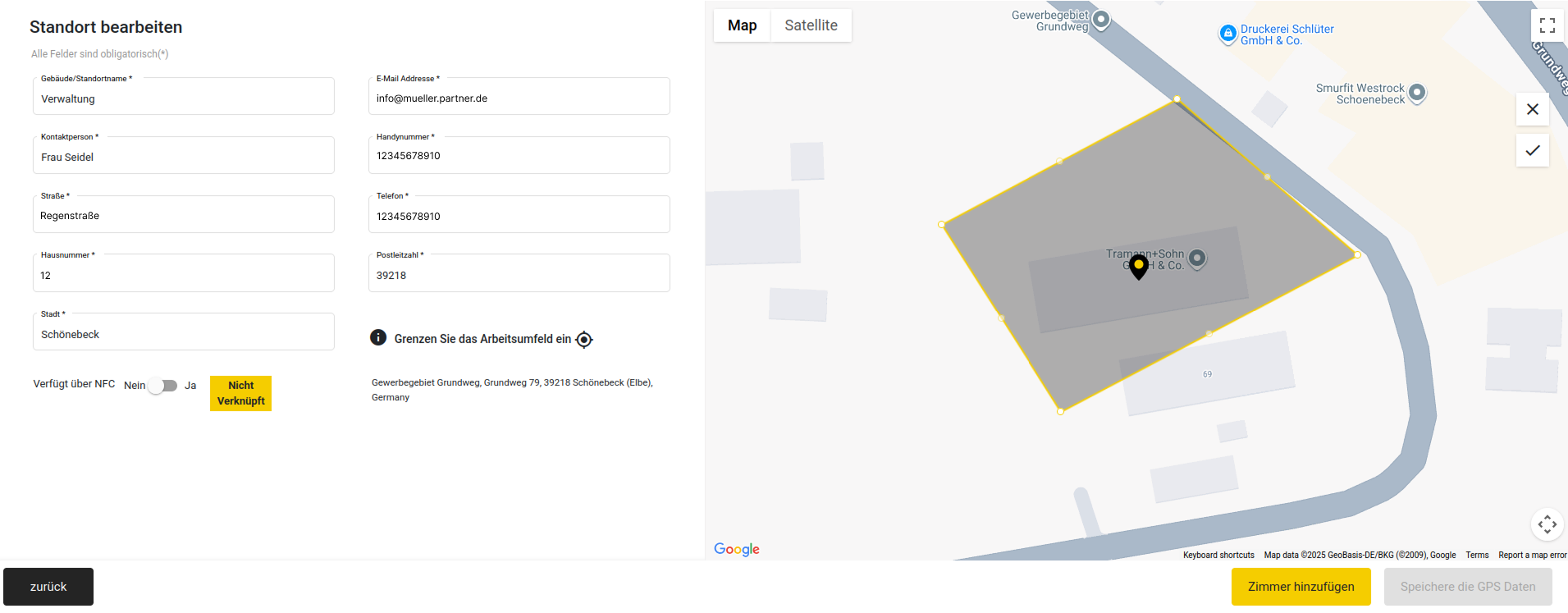The width and height of the screenshot is (1568, 613).
Task: Click the E-Mail Addresse input field
Action: pyautogui.click(x=519, y=98)
